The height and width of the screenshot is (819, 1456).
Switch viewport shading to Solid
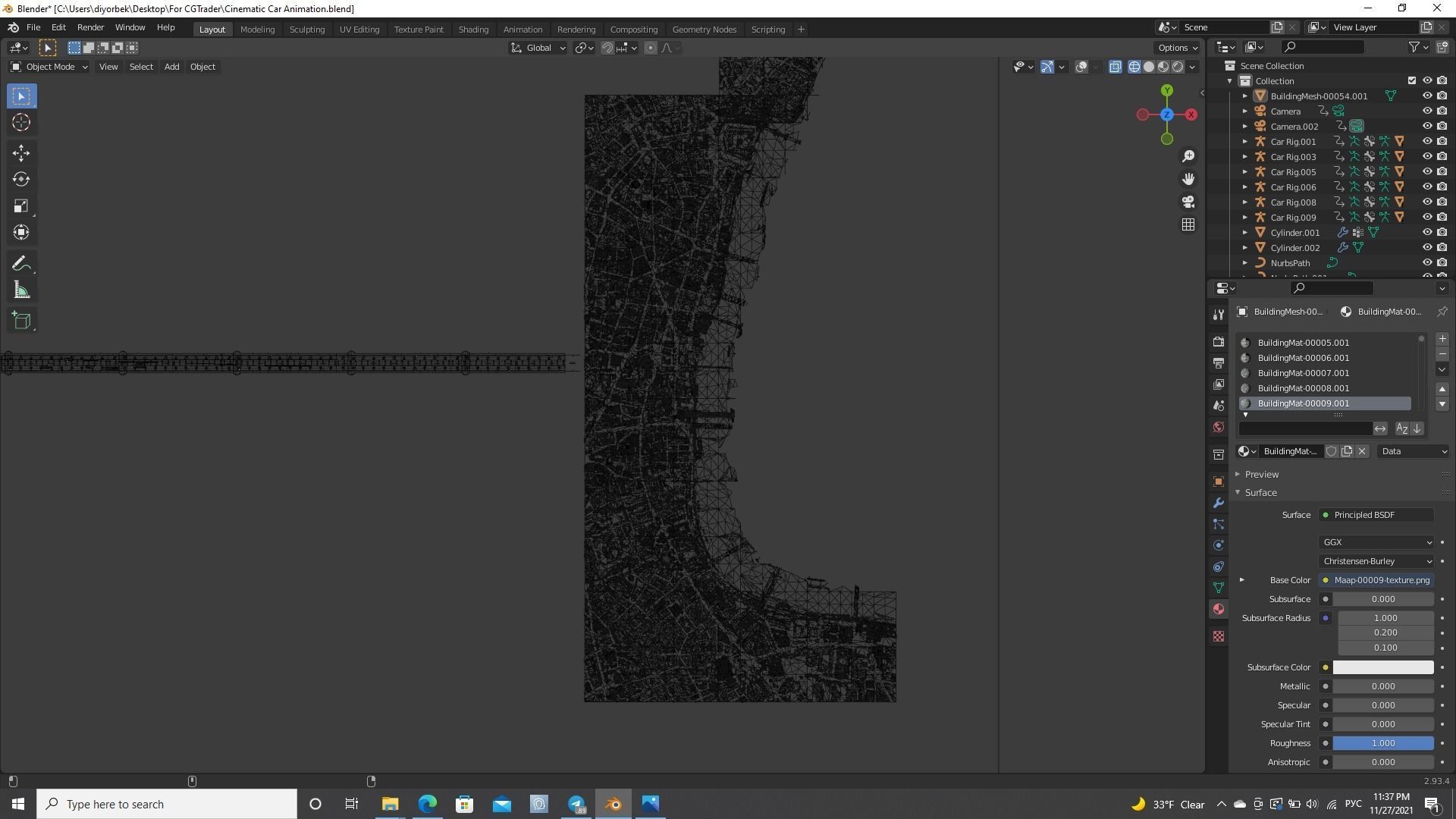pyautogui.click(x=1149, y=67)
